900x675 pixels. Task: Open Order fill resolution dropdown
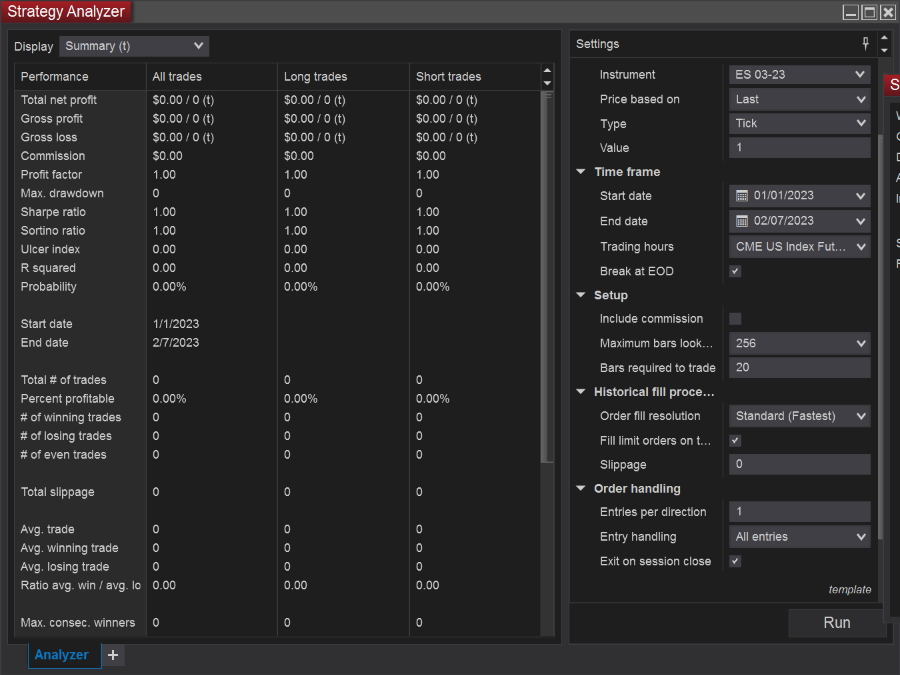click(x=800, y=416)
